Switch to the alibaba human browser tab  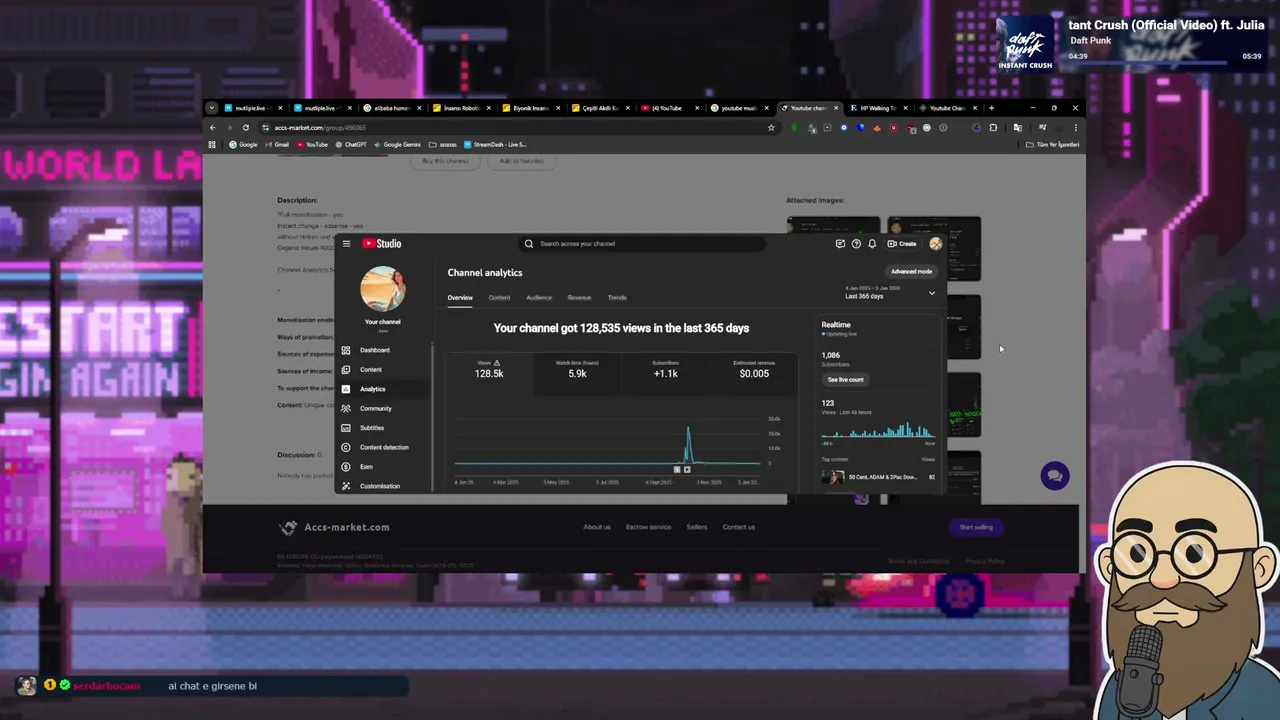click(x=392, y=108)
